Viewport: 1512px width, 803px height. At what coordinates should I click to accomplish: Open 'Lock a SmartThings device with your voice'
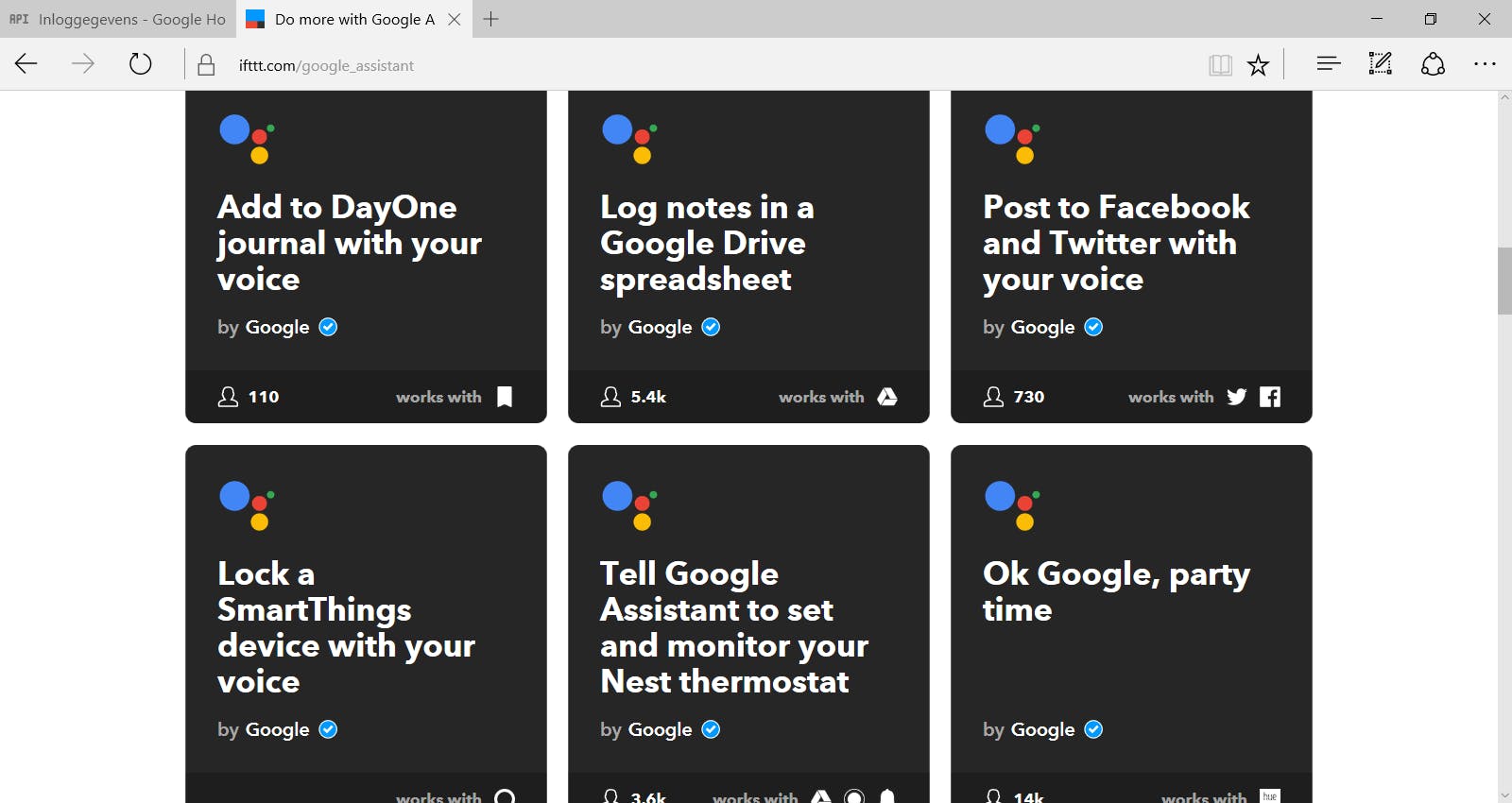coord(346,627)
